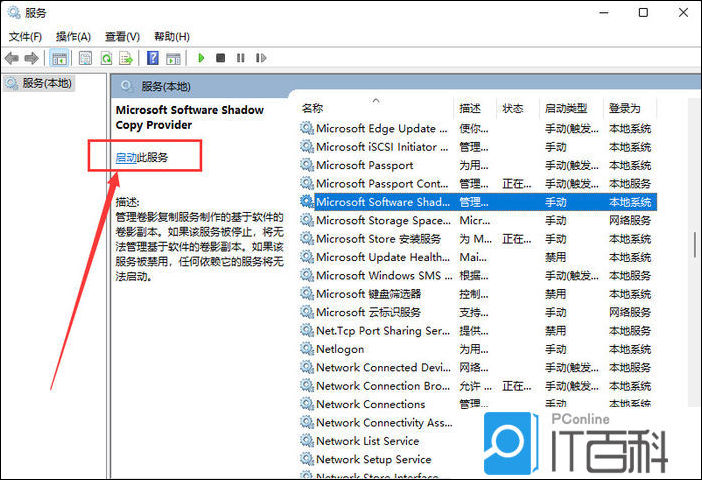The width and height of the screenshot is (702, 480).
Task: Click gear icon of Microsoft Edge Update row
Action: point(307,129)
